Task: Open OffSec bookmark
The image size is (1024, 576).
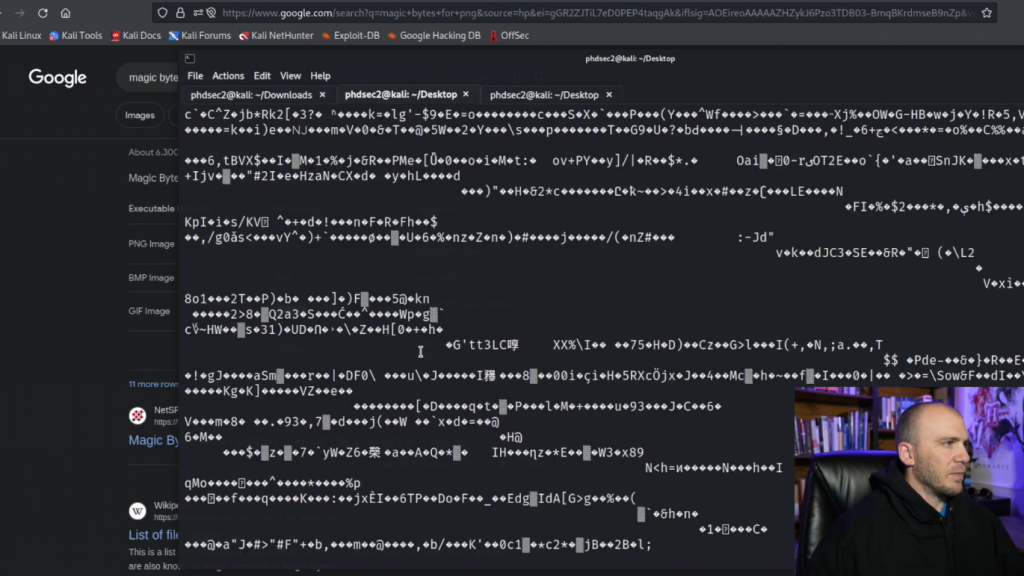Action: 509,36
